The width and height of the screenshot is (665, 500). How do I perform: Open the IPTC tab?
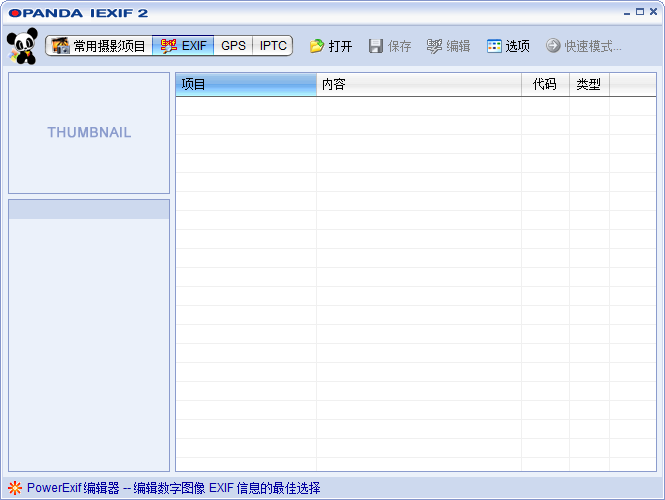[273, 46]
